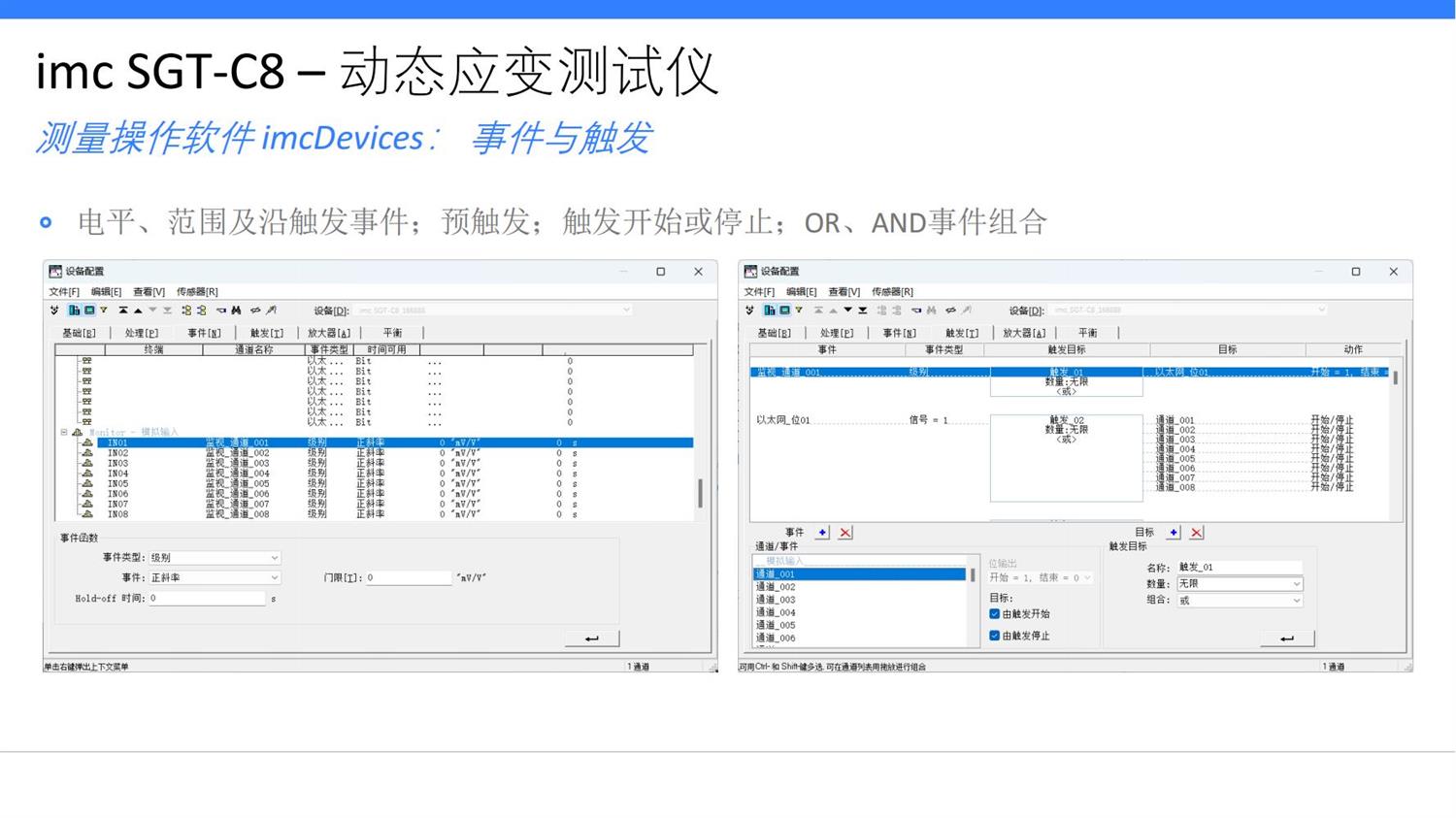Add target with blue plus next to 目标
The width and height of the screenshot is (1456, 818).
(1174, 533)
